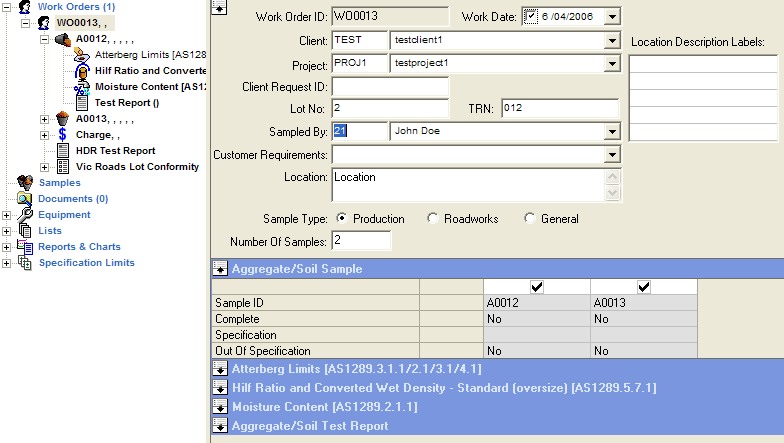Click the Lot No input field
The image size is (784, 443).
pyautogui.click(x=390, y=108)
